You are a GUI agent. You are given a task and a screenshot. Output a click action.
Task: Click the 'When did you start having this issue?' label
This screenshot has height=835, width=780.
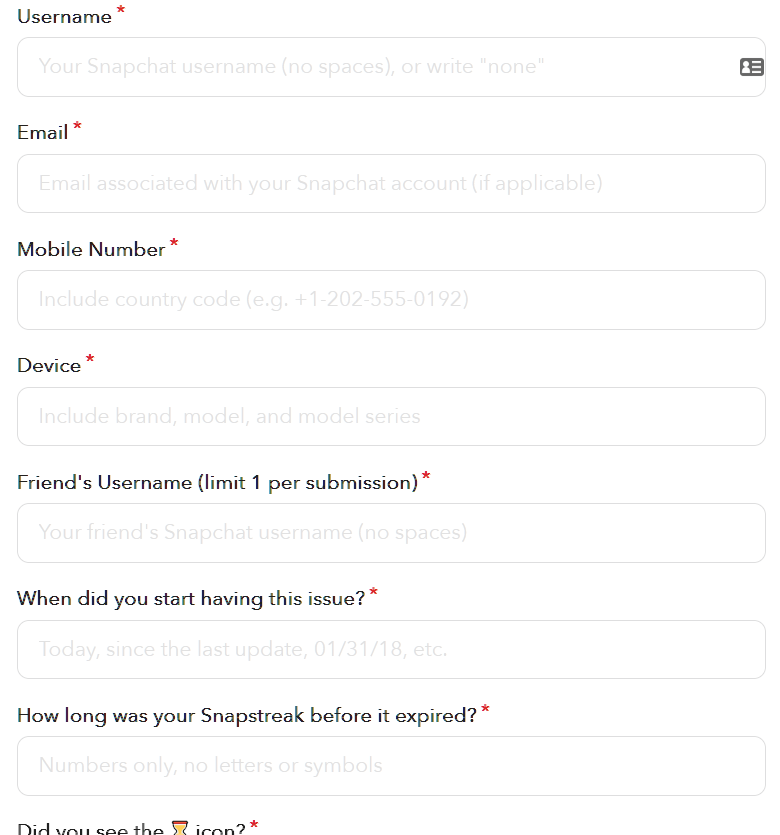(191, 599)
